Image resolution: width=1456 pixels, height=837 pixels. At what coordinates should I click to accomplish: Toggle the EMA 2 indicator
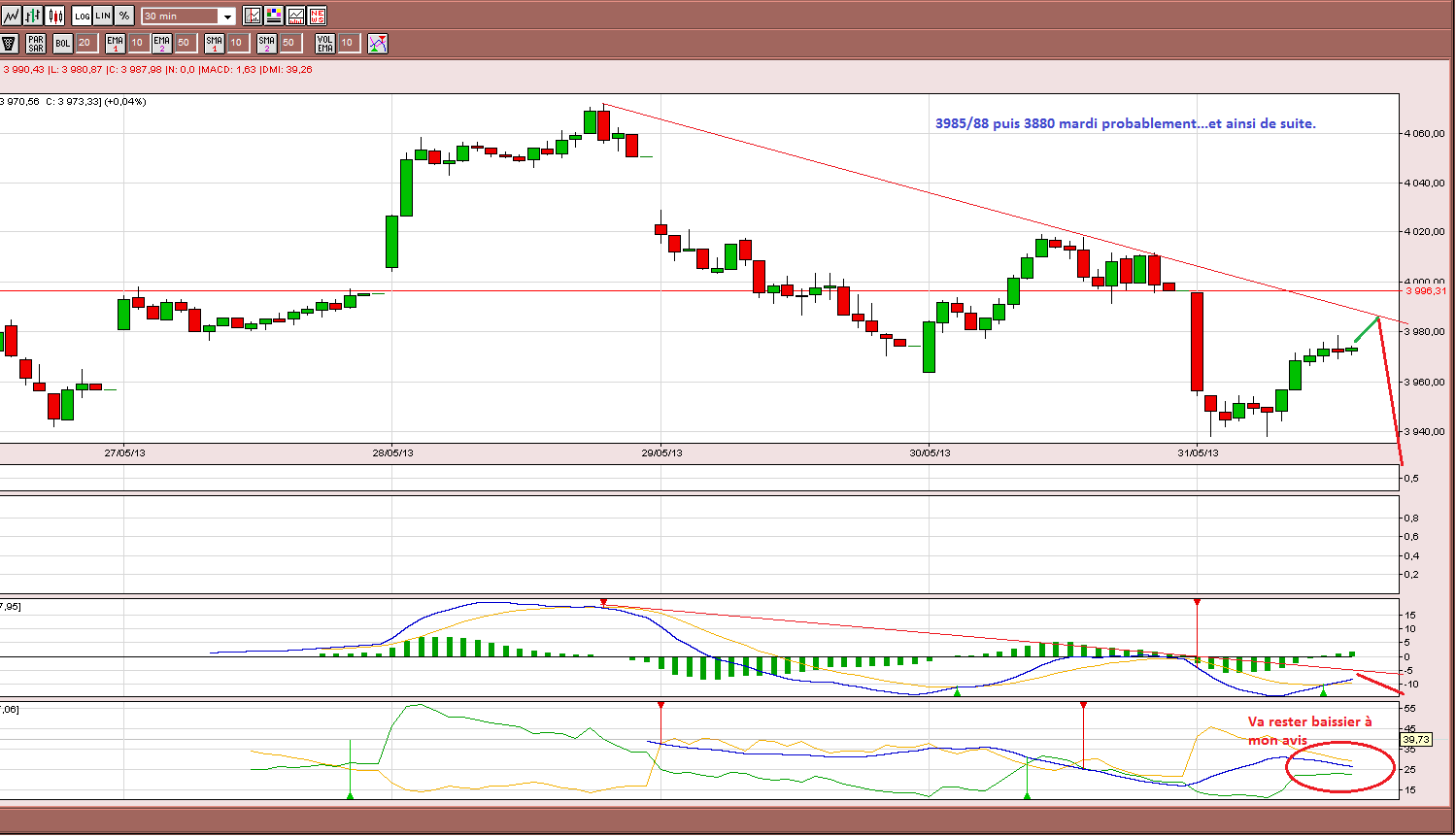pyautogui.click(x=161, y=43)
